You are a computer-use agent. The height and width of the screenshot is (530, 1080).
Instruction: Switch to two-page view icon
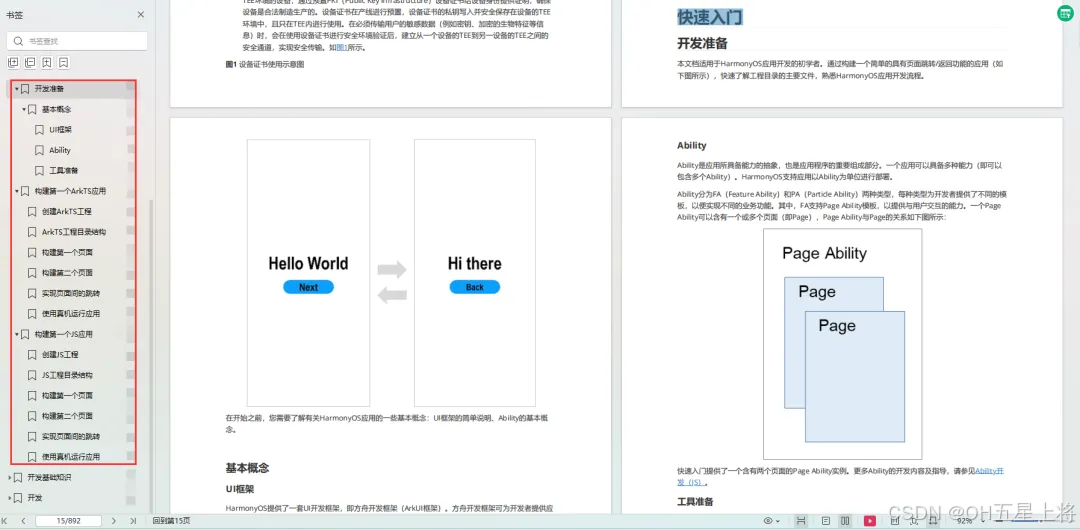(845, 520)
